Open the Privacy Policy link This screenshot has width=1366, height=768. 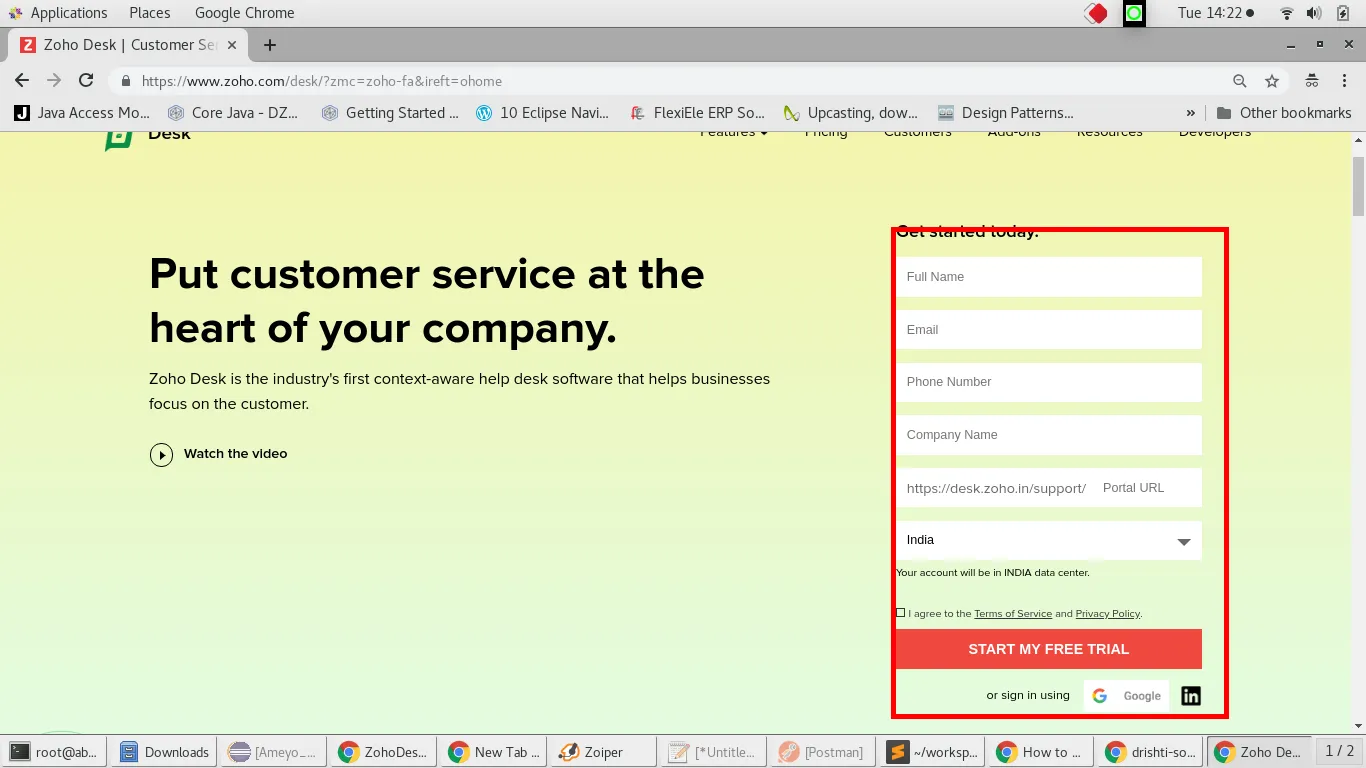1108,614
